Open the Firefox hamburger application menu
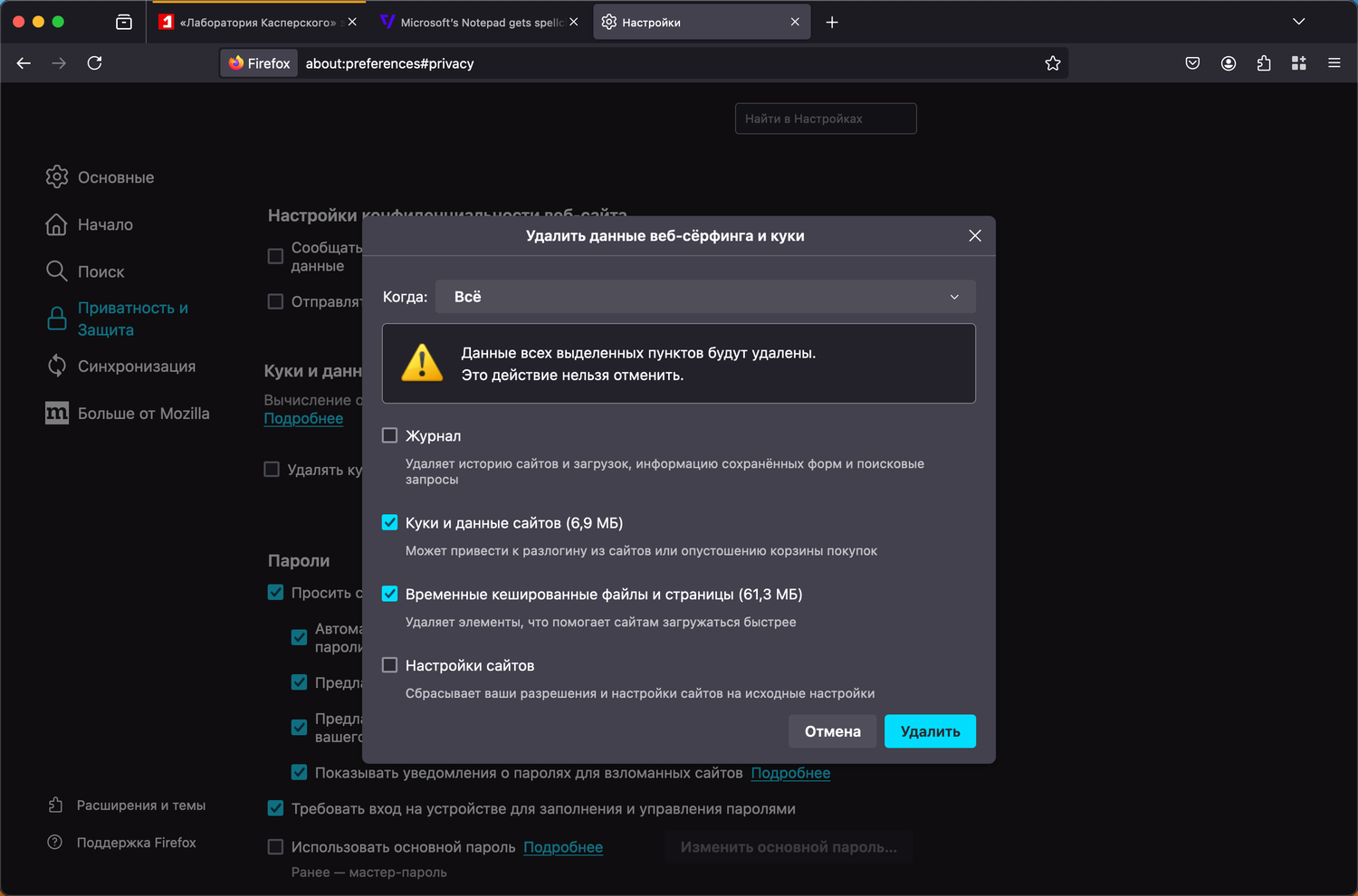1358x896 pixels. (x=1334, y=63)
